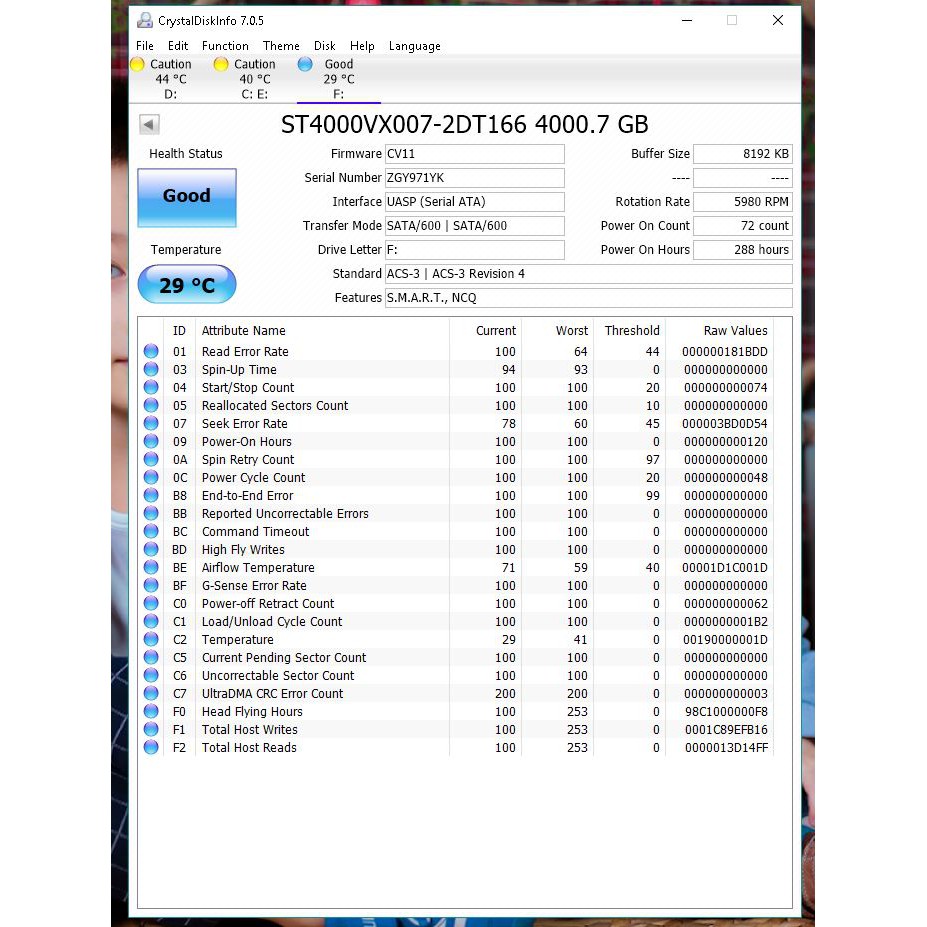Viewport: 927px width, 927px height.
Task: Open the Theme menu
Action: coord(281,45)
